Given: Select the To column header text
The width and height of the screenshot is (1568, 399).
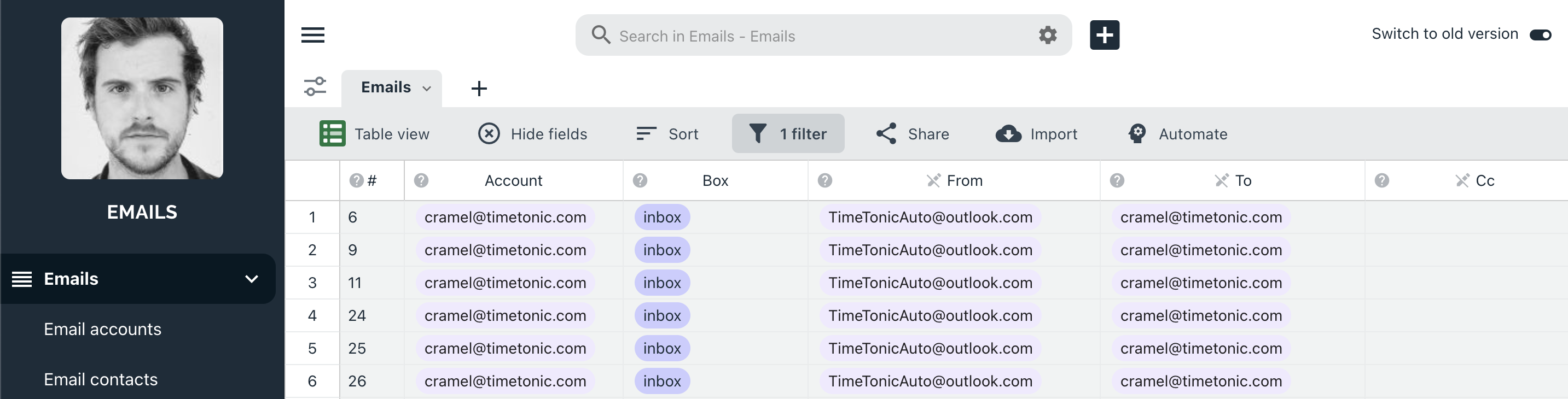Looking at the screenshot, I should click(1243, 181).
